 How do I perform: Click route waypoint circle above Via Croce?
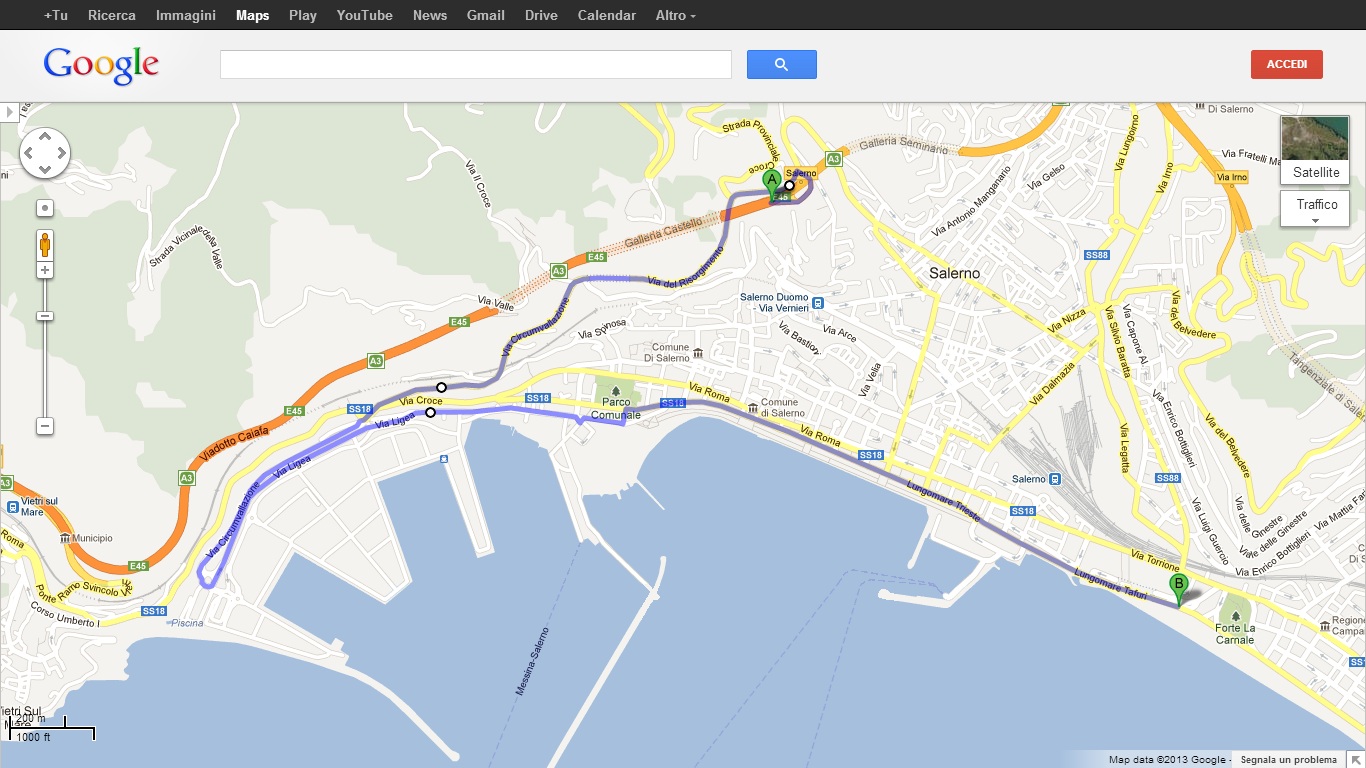point(441,387)
